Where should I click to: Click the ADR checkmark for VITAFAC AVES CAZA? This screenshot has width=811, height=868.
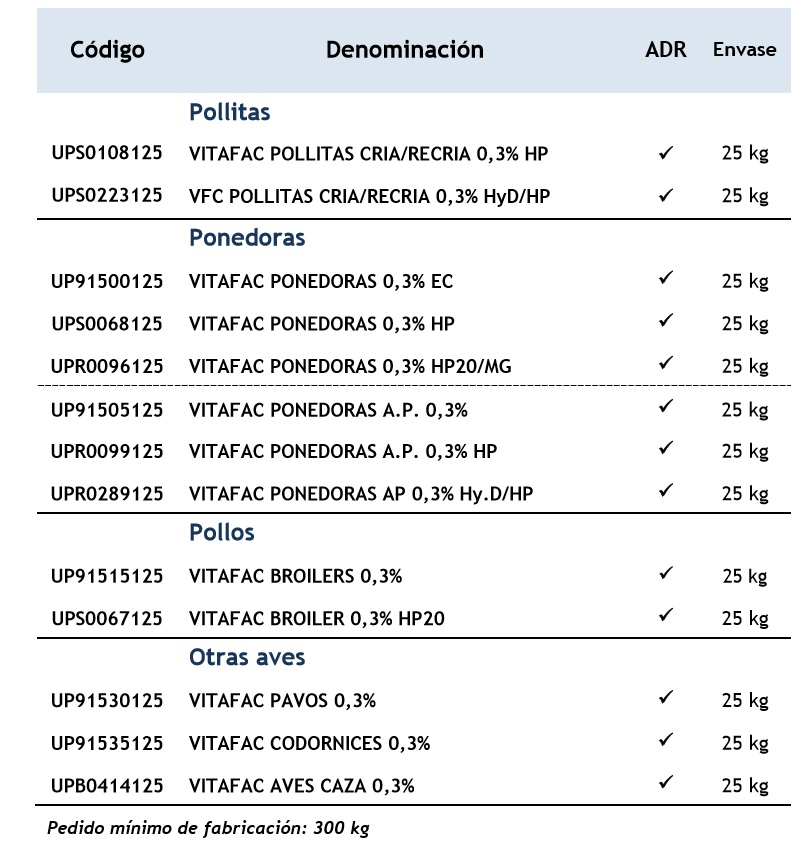click(665, 781)
